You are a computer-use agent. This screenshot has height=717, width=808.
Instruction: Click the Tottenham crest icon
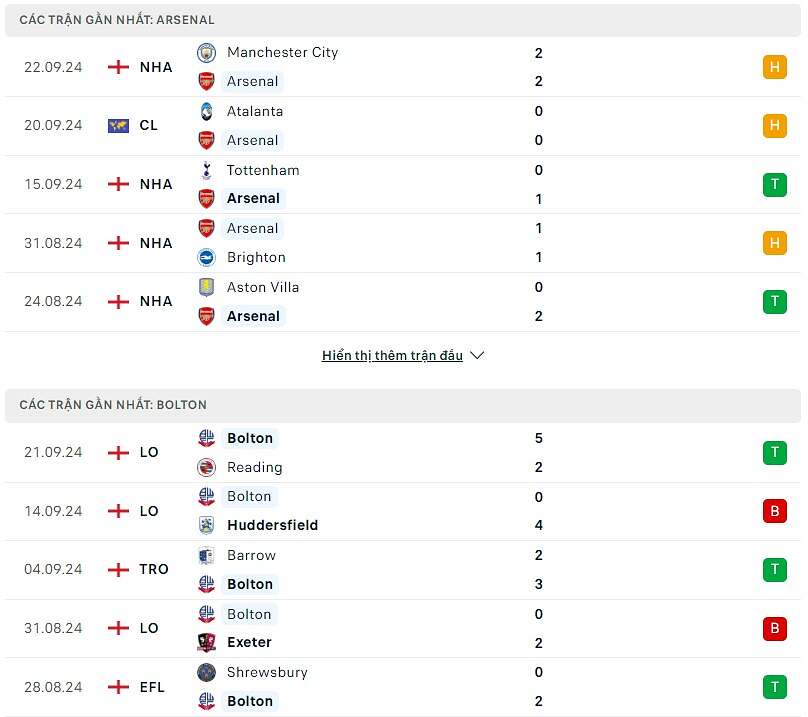[206, 170]
